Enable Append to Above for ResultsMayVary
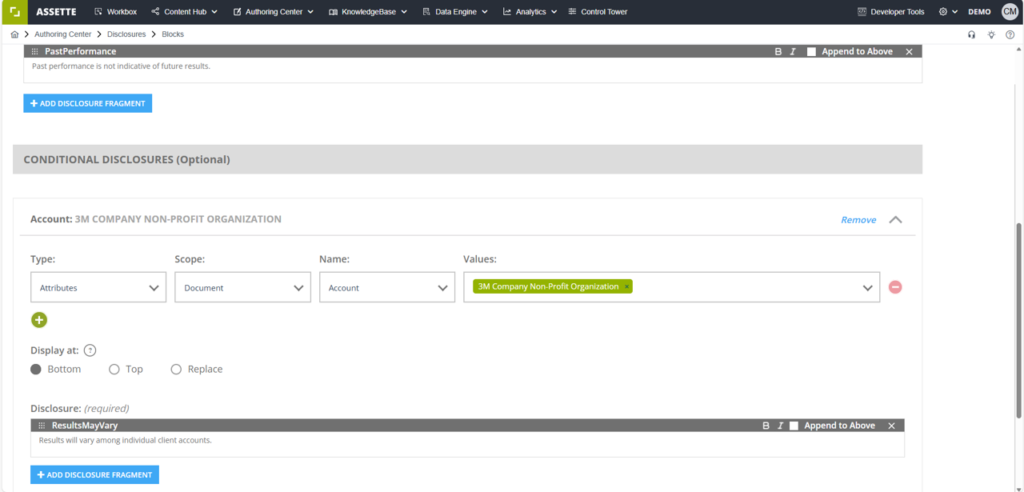Viewport: 1024px width, 492px height. [x=794, y=426]
